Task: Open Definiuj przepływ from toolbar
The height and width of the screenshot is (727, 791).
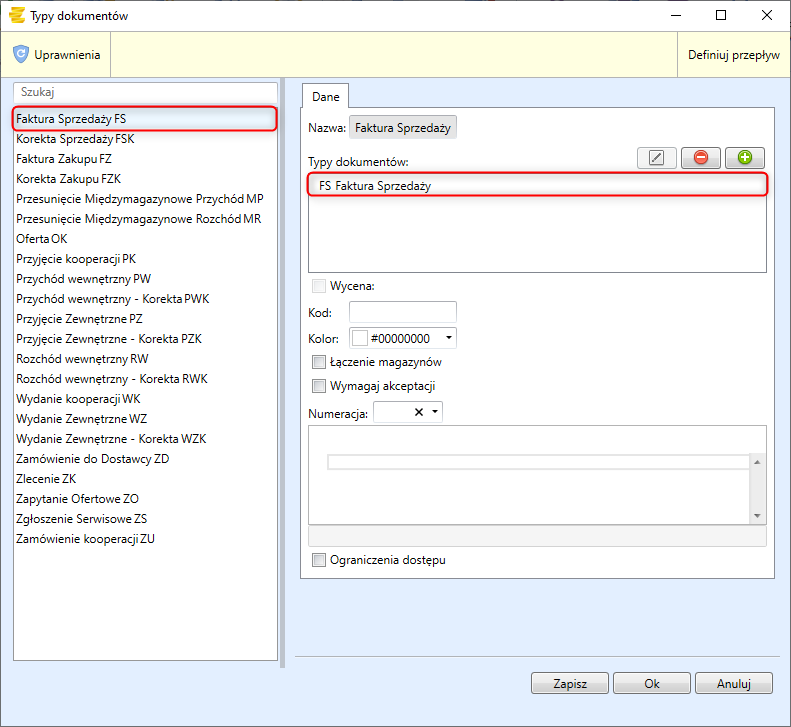Action: point(733,55)
